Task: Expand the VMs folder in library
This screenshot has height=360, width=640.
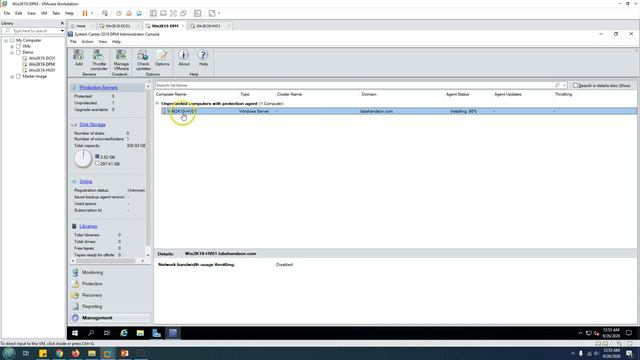Action: pyautogui.click(x=12, y=47)
